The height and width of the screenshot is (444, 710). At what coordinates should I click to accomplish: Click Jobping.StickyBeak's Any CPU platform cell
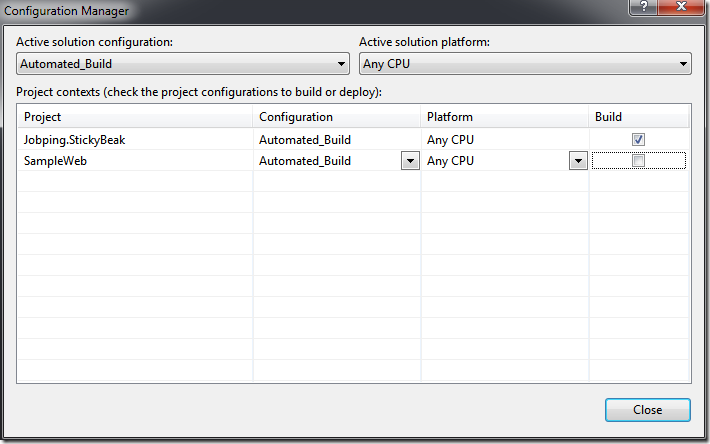point(450,140)
